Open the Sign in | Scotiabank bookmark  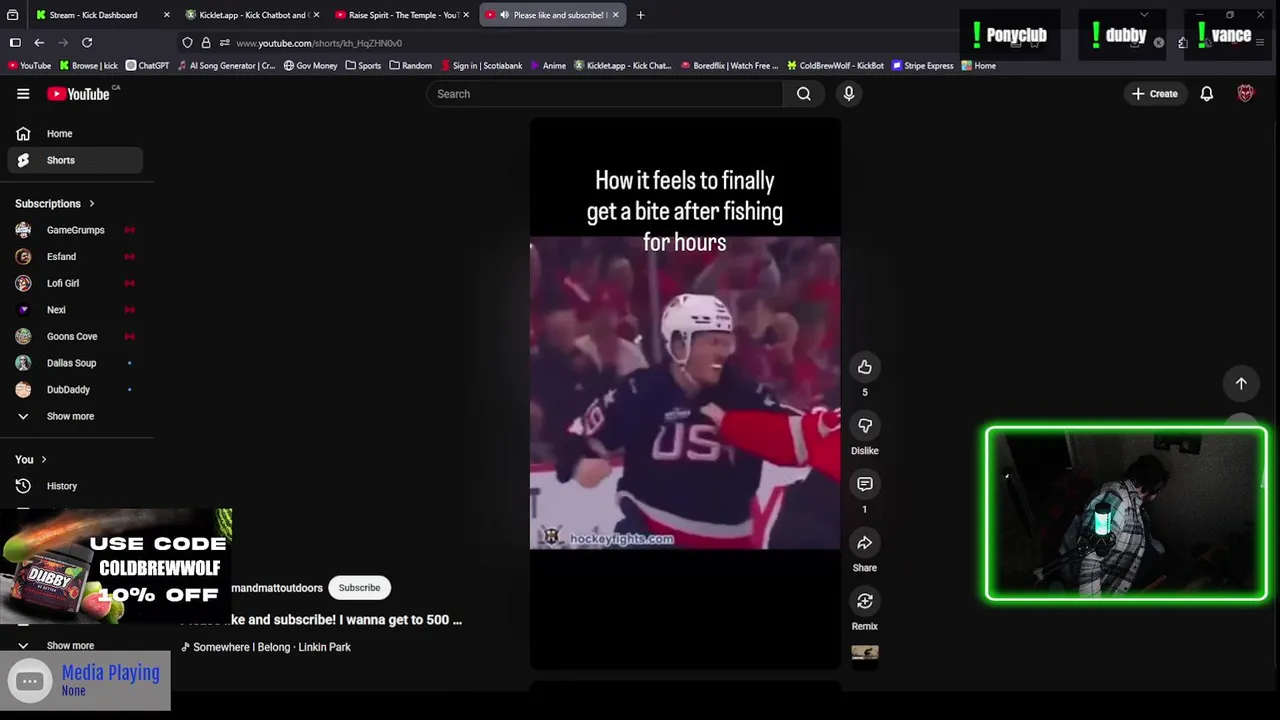click(x=481, y=66)
